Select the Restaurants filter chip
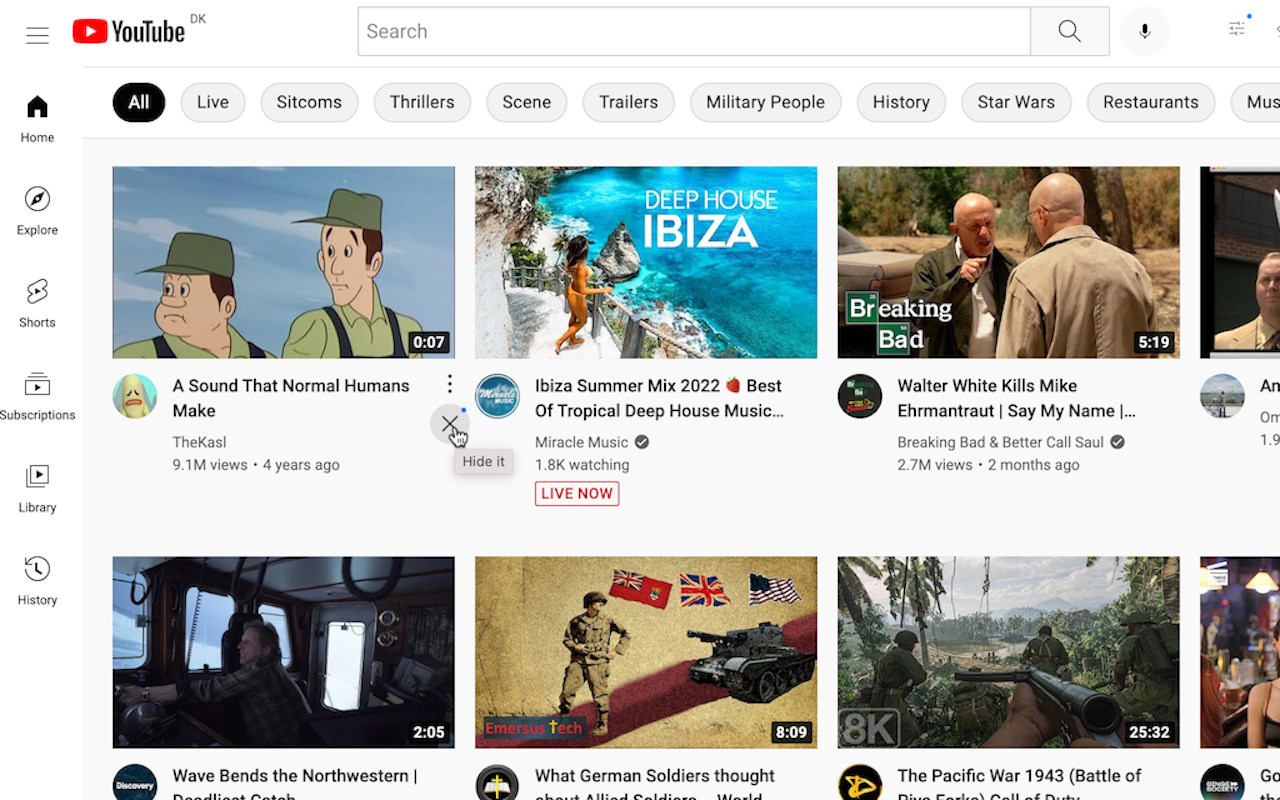 pos(1151,102)
